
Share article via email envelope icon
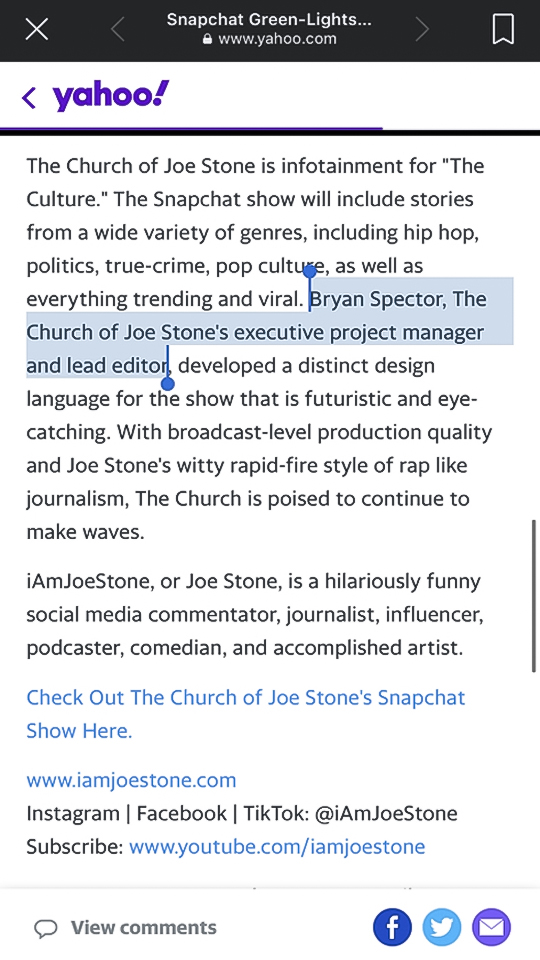point(491,927)
